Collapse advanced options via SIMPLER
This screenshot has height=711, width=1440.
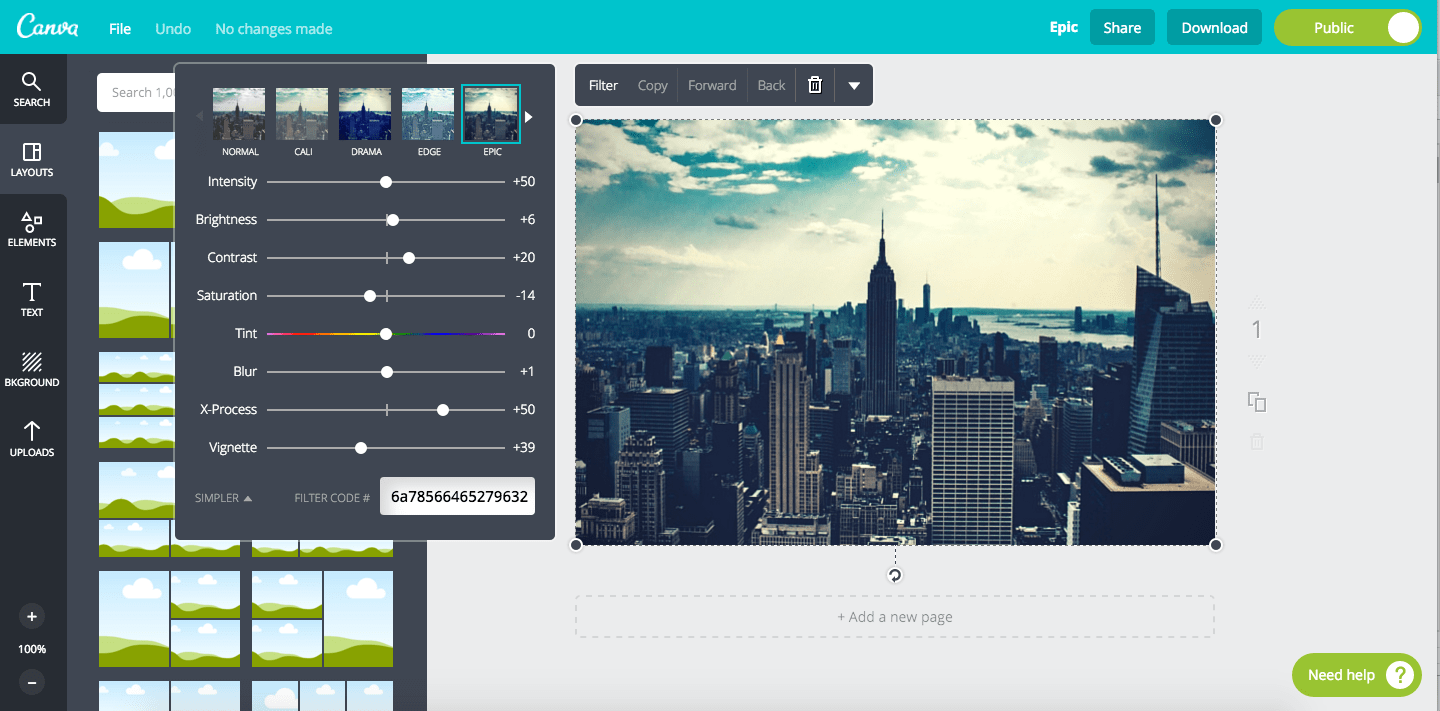tap(221, 496)
